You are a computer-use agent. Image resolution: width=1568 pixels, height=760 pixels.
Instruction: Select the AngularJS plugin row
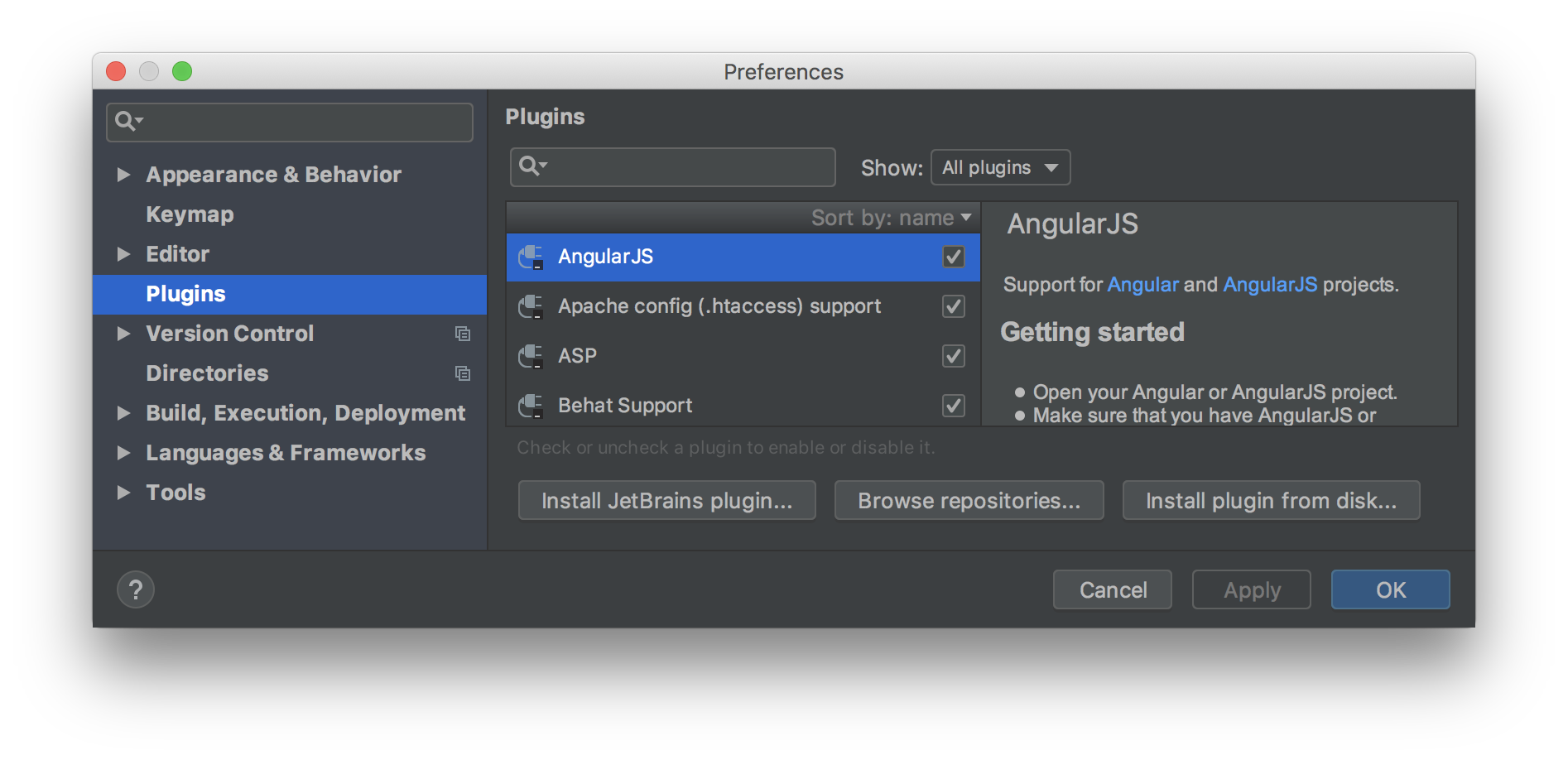point(743,257)
